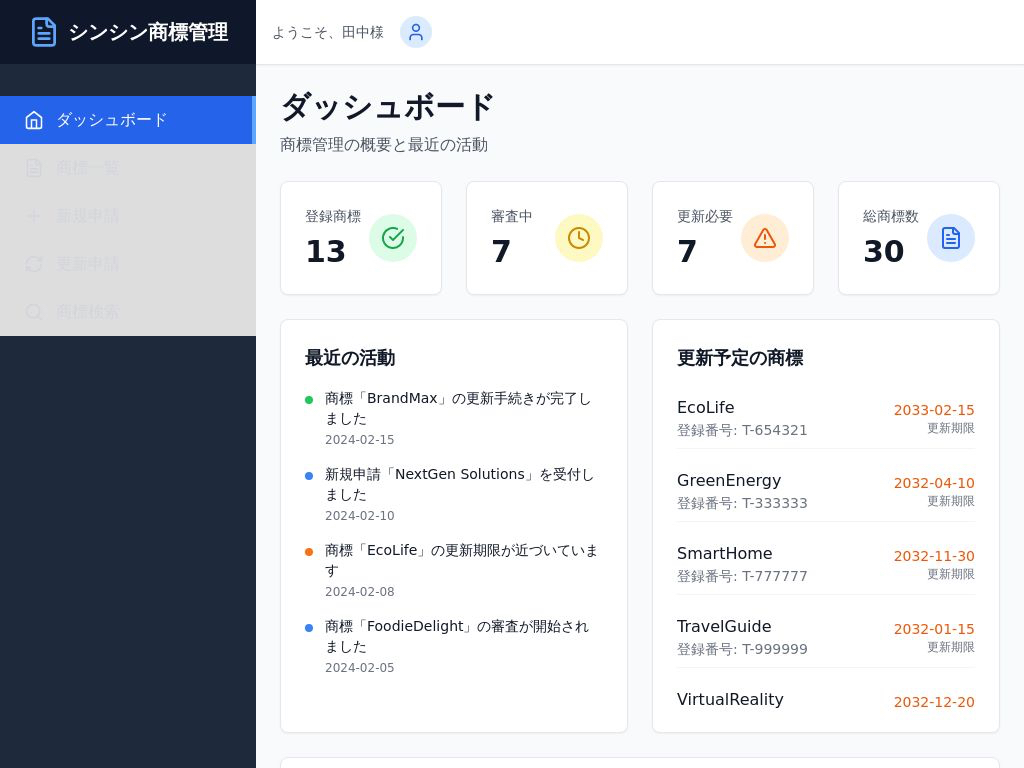Click the refresh icon for 更新申請
The width and height of the screenshot is (1024, 768).
click(x=34, y=264)
